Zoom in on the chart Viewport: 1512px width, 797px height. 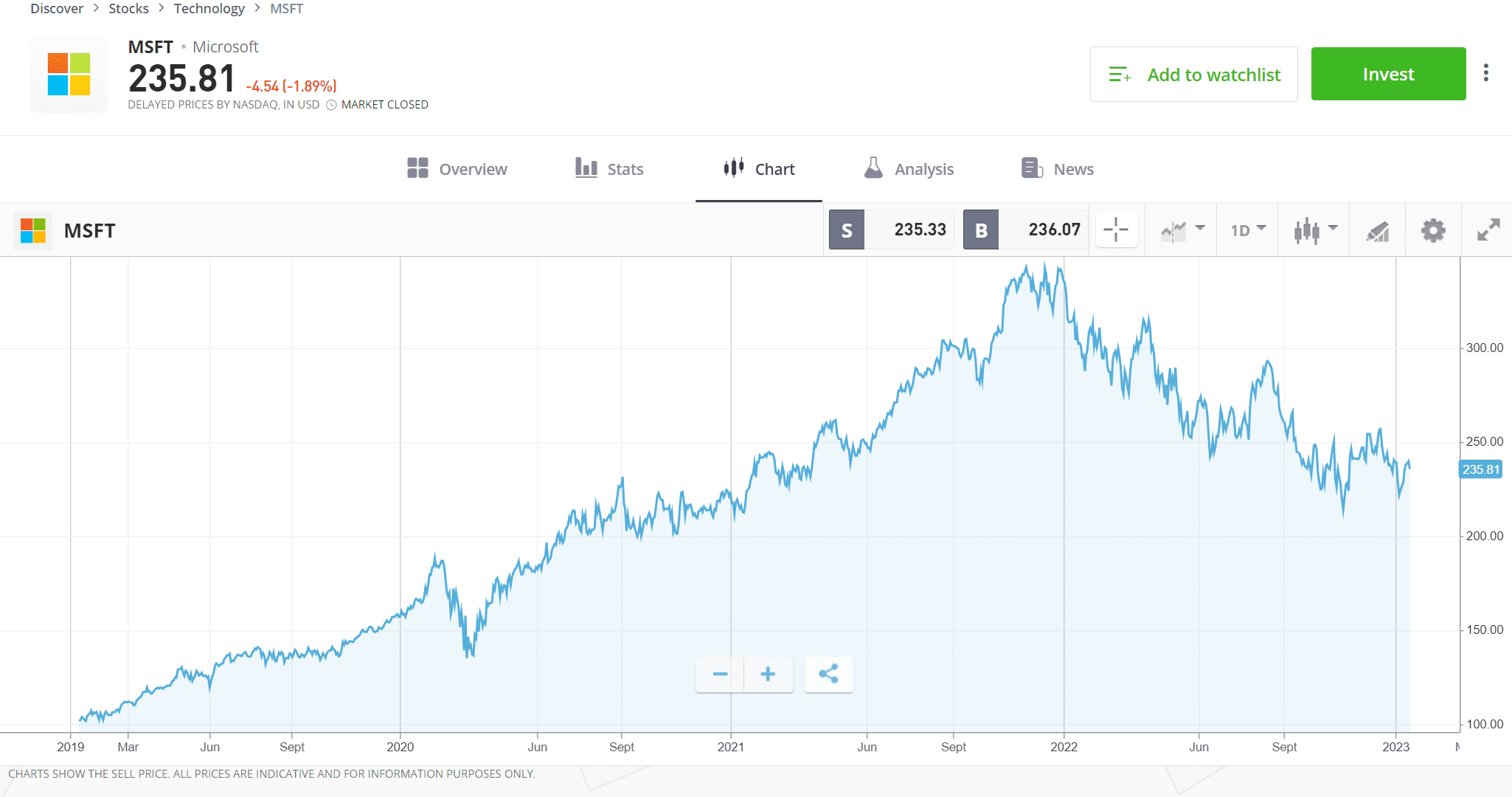[x=769, y=674]
